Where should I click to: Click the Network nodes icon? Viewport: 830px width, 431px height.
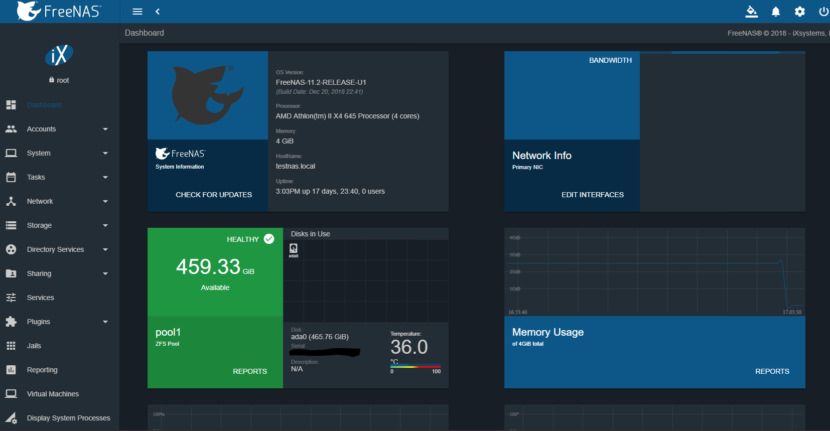[11, 201]
